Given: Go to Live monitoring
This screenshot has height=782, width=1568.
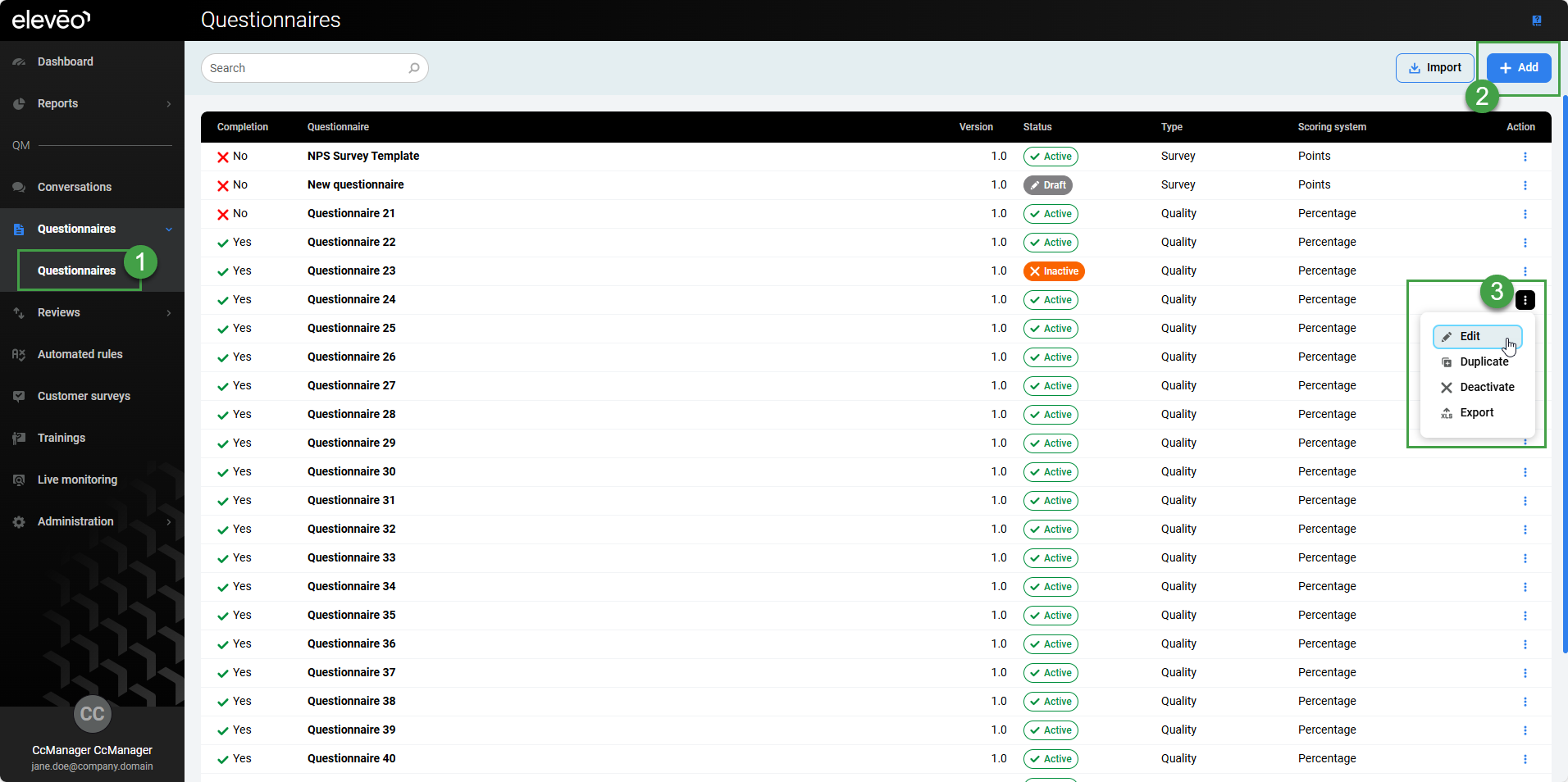Looking at the screenshot, I should click(77, 480).
